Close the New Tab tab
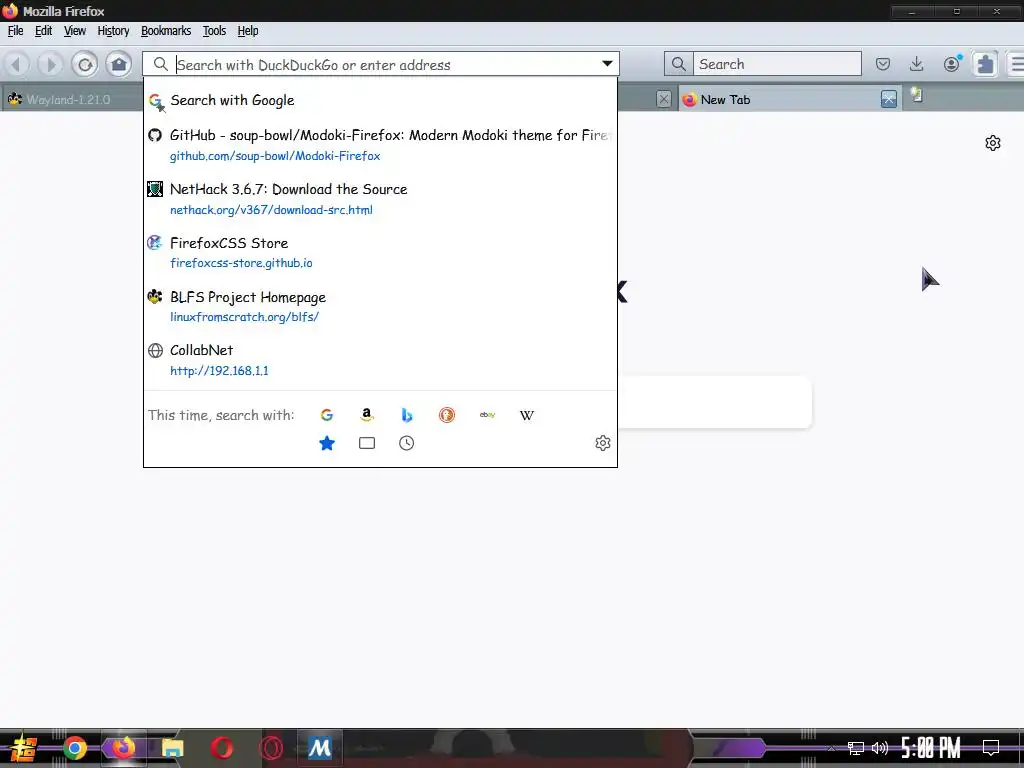This screenshot has width=1024, height=768. coord(889,99)
